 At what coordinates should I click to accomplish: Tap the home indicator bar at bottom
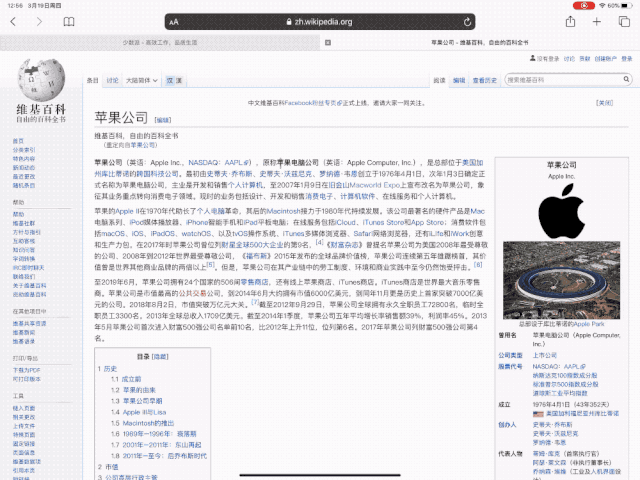320,475
